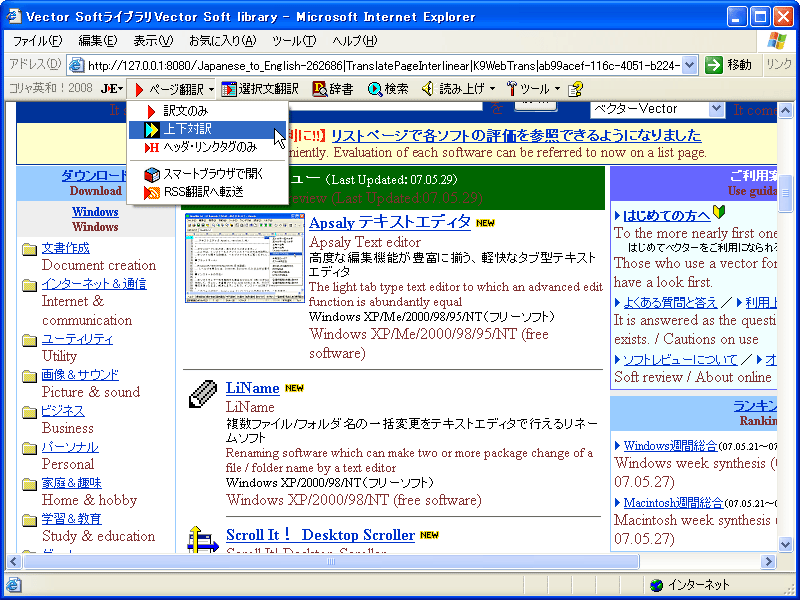Open the はじめての方へ link

point(667,216)
